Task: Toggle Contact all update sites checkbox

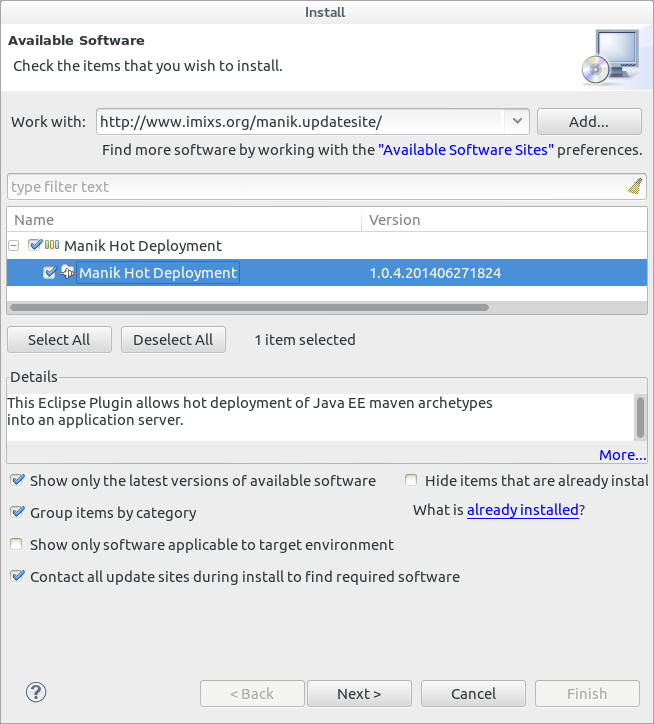Action: [x=17, y=576]
